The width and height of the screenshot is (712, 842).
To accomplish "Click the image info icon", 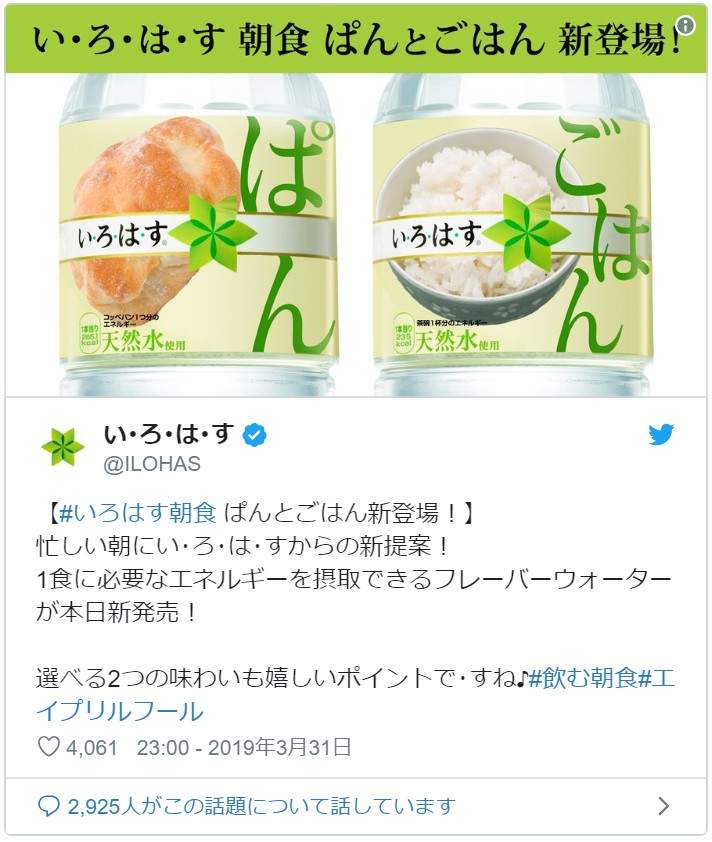I will coord(686,25).
